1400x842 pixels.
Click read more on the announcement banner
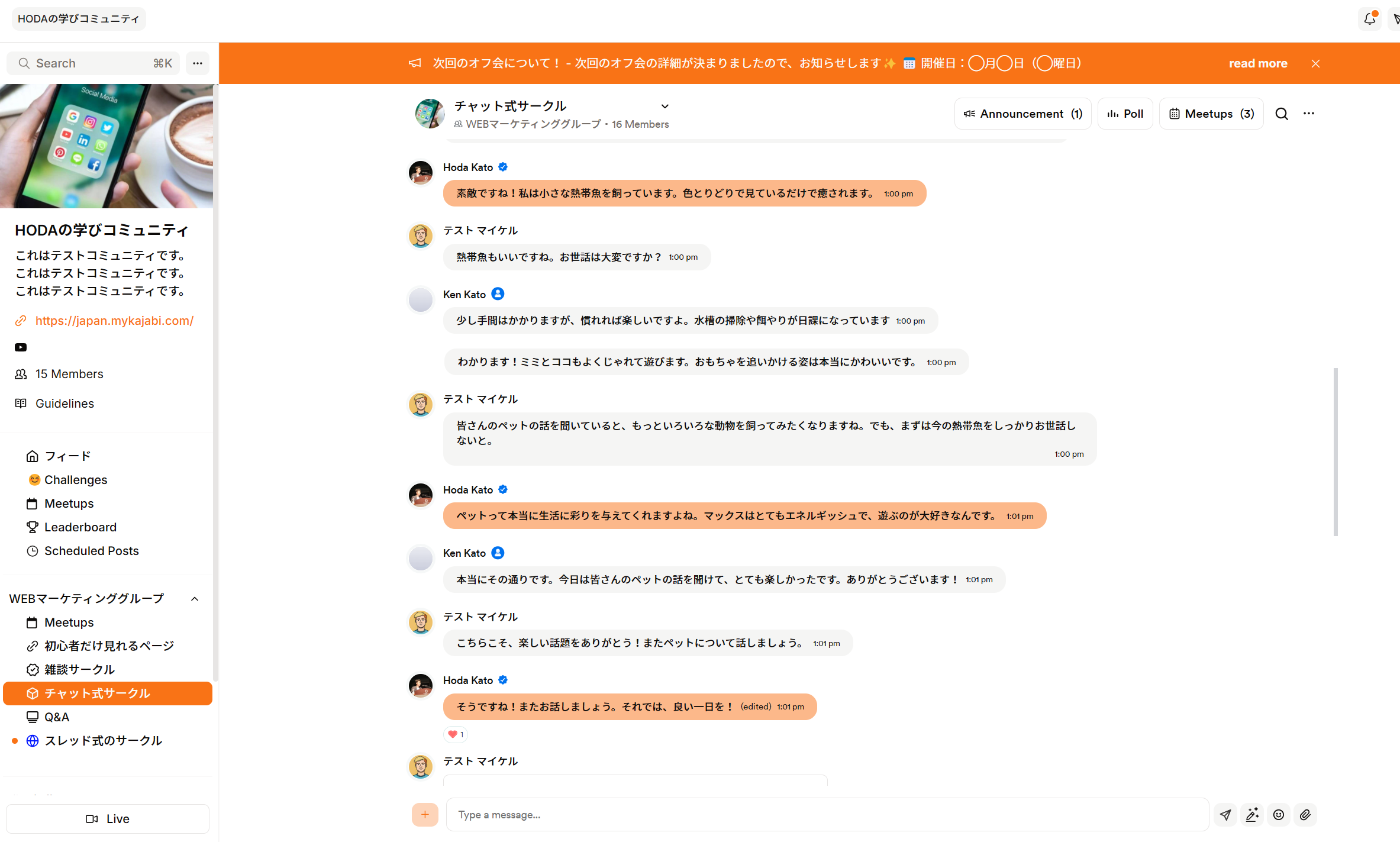(x=1258, y=63)
